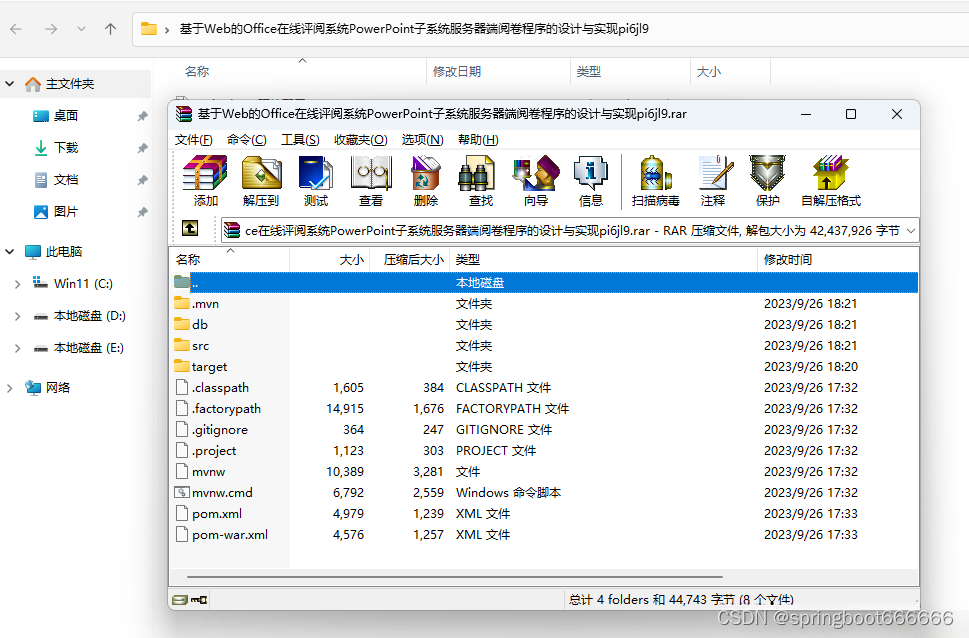Select the .gitignore file
This screenshot has height=638, width=969.
(x=544, y=430)
